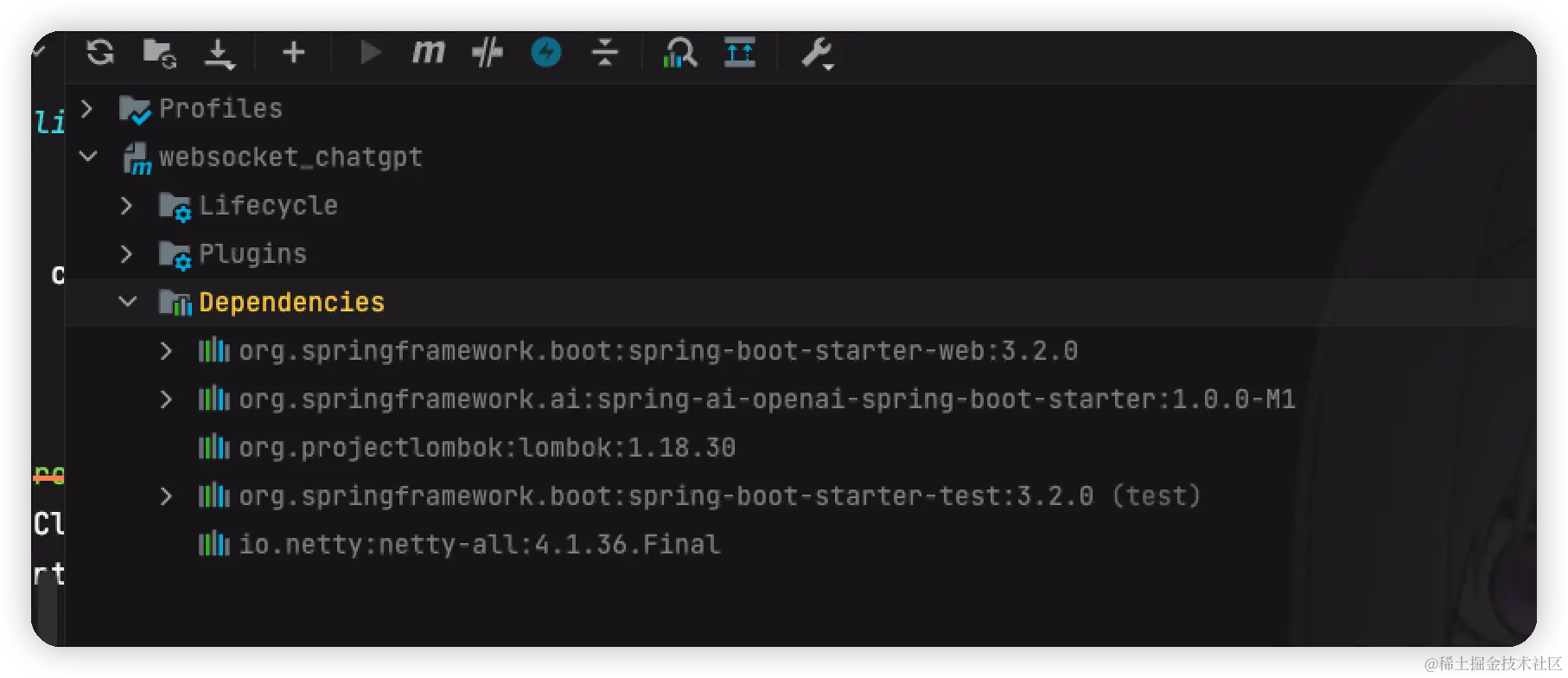Open analyze dependencies icon
This screenshot has height=678, width=1568.
pos(680,53)
